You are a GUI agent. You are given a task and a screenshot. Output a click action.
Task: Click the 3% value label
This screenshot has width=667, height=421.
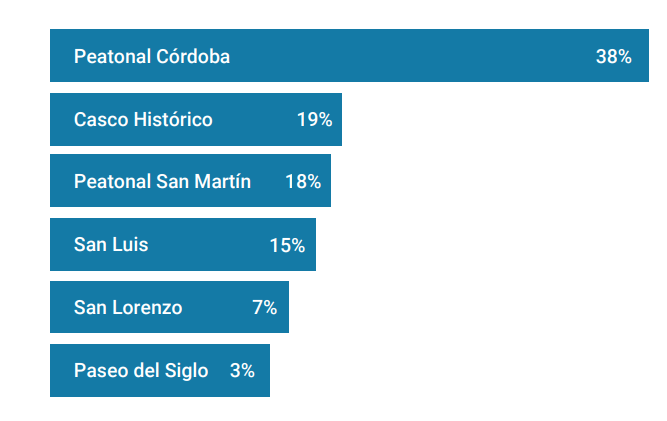[242, 371]
